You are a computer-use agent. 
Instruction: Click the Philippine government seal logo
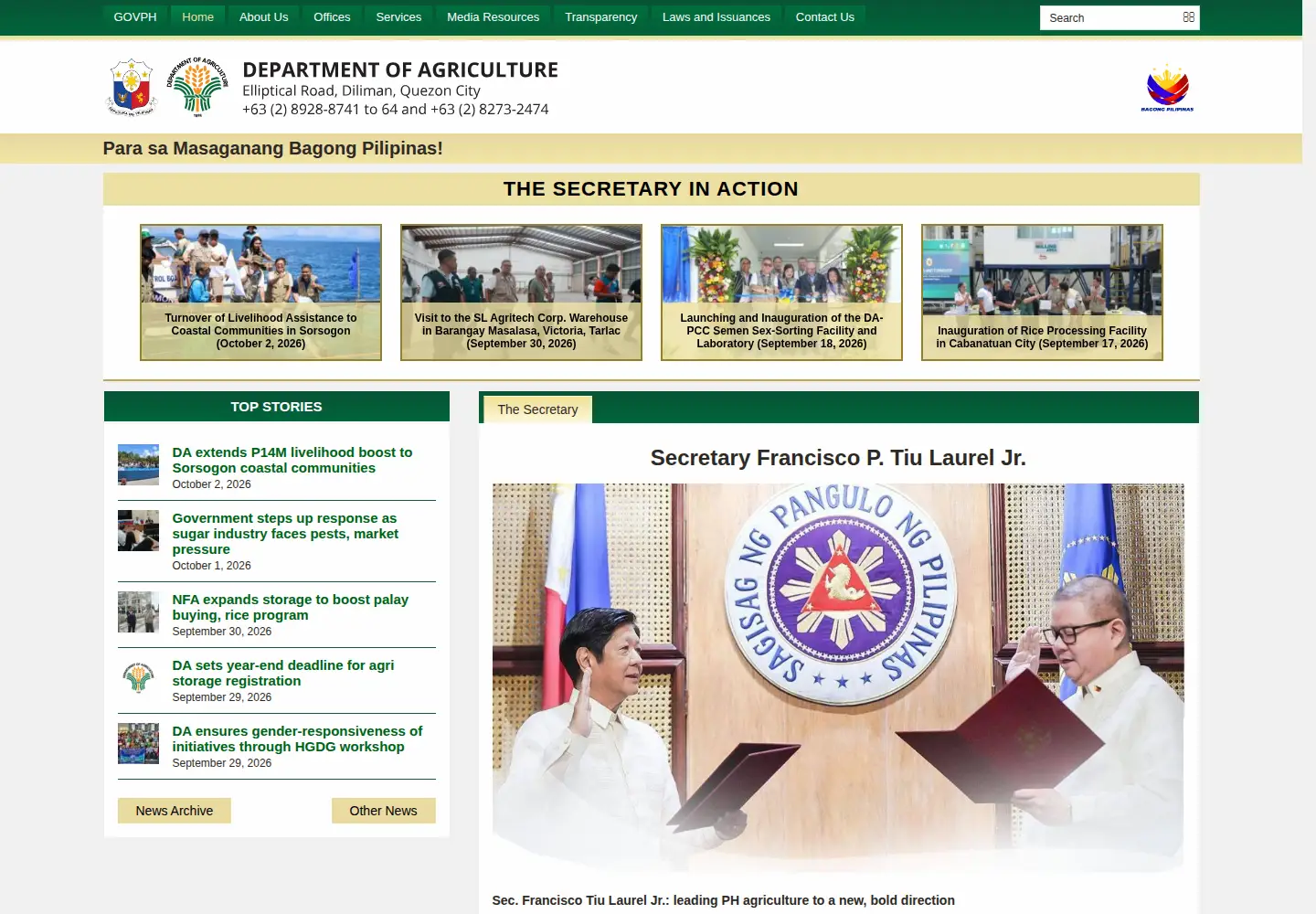pyautogui.click(x=133, y=88)
